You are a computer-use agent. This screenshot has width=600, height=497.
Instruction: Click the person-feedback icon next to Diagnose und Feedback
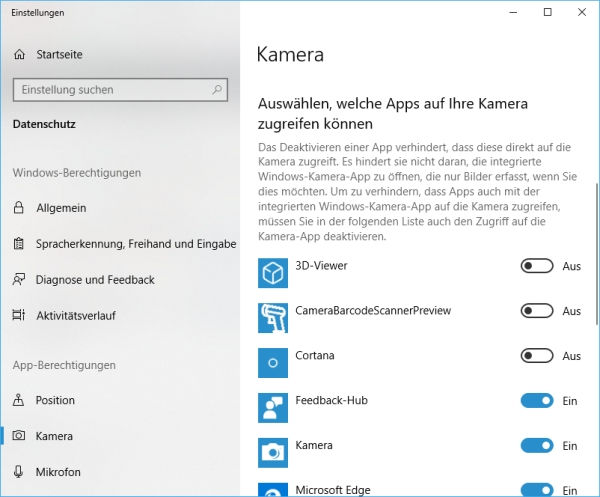(19, 280)
